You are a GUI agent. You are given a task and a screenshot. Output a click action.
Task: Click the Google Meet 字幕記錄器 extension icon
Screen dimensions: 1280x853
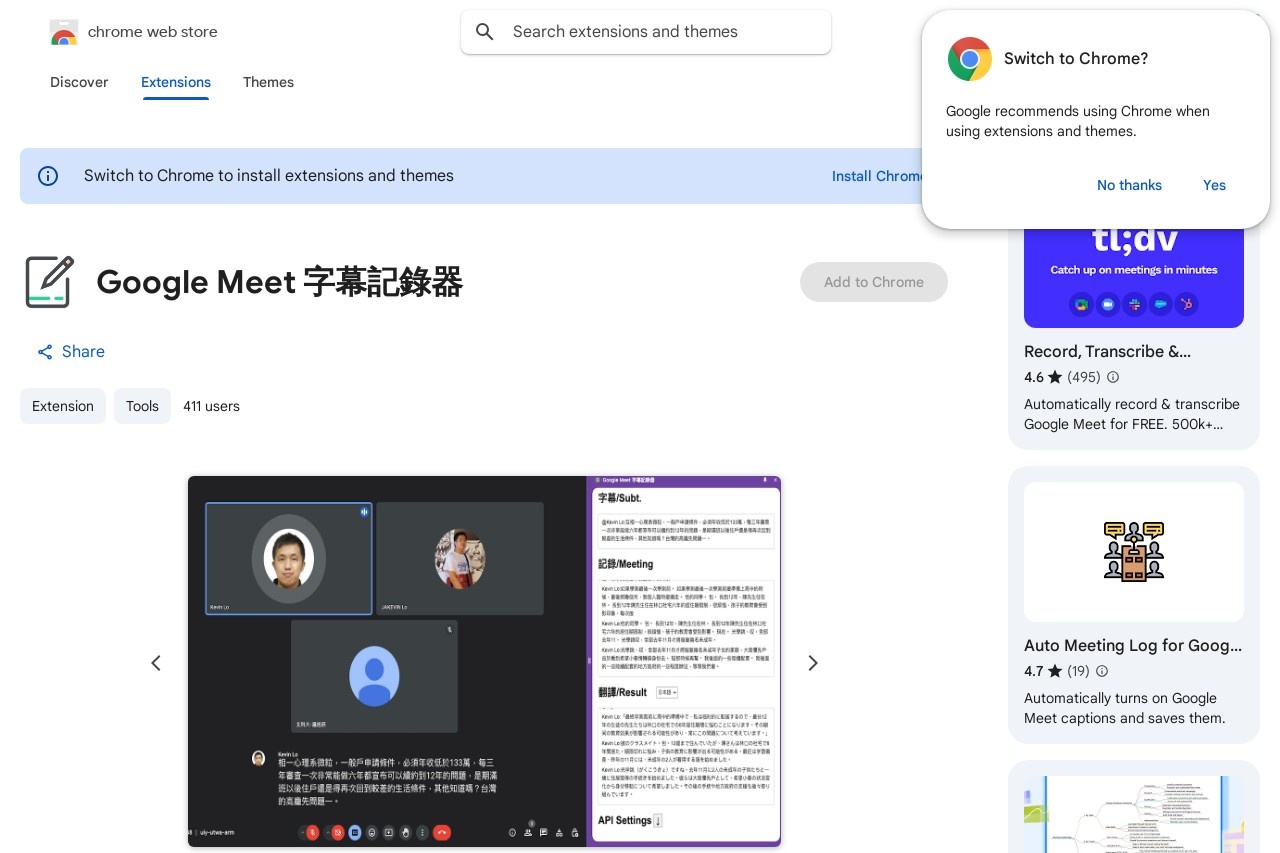50,282
